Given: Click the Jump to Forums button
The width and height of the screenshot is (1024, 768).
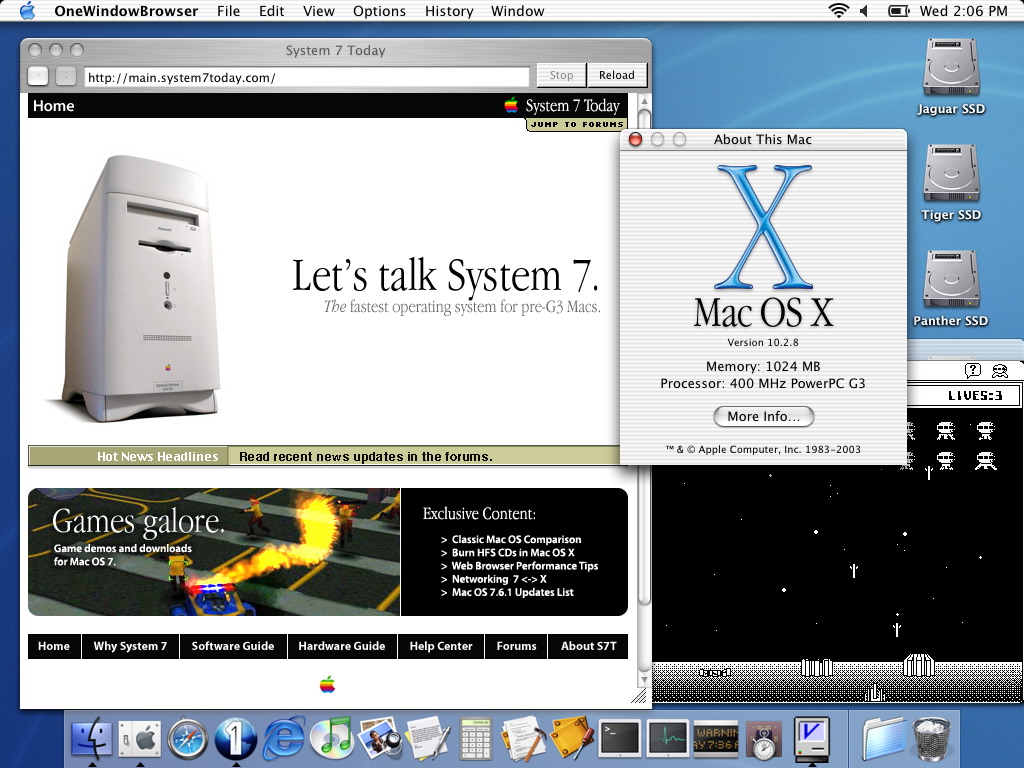Looking at the screenshot, I should [x=577, y=124].
